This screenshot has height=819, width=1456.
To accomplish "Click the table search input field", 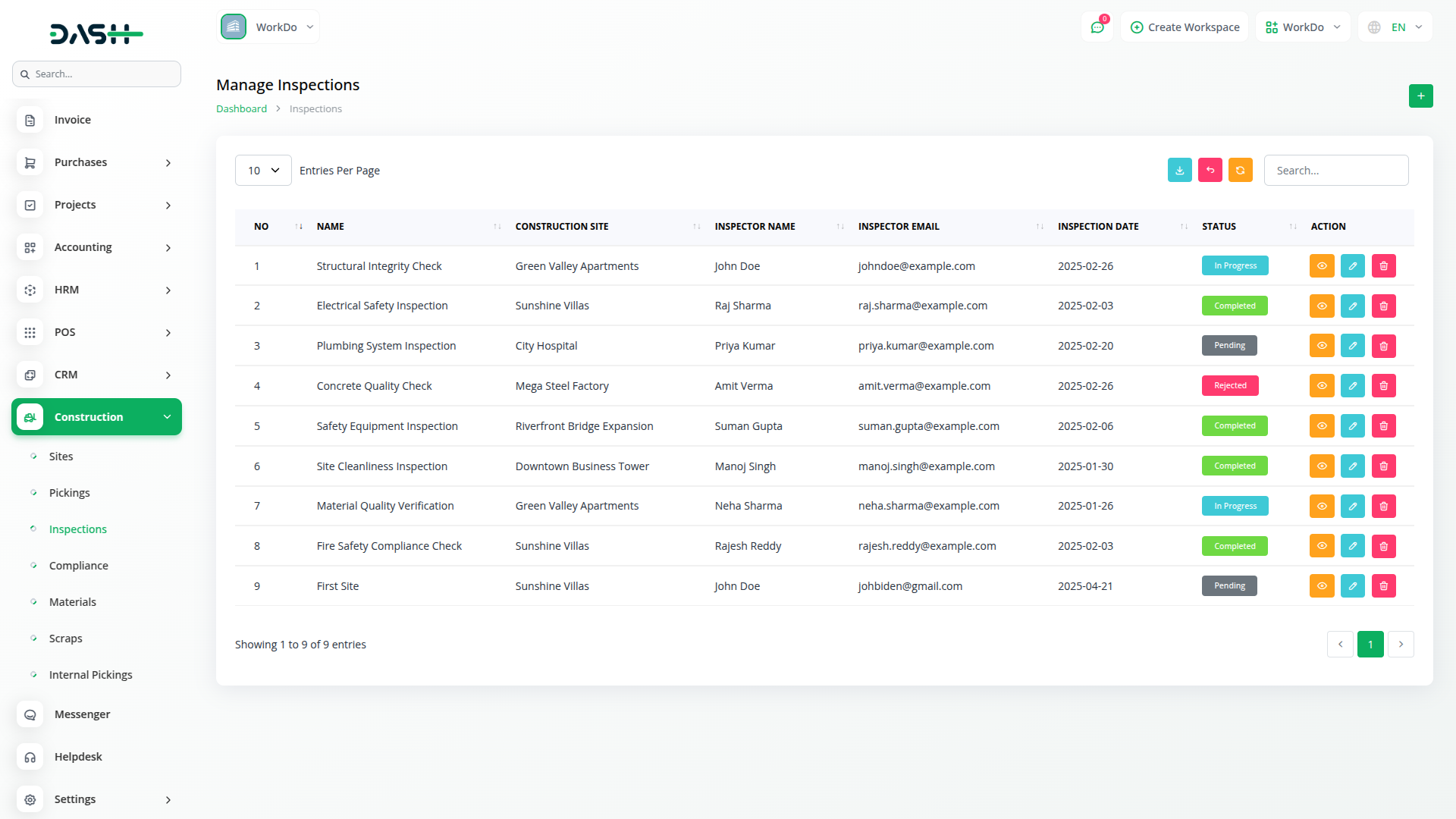I will pos(1336,171).
